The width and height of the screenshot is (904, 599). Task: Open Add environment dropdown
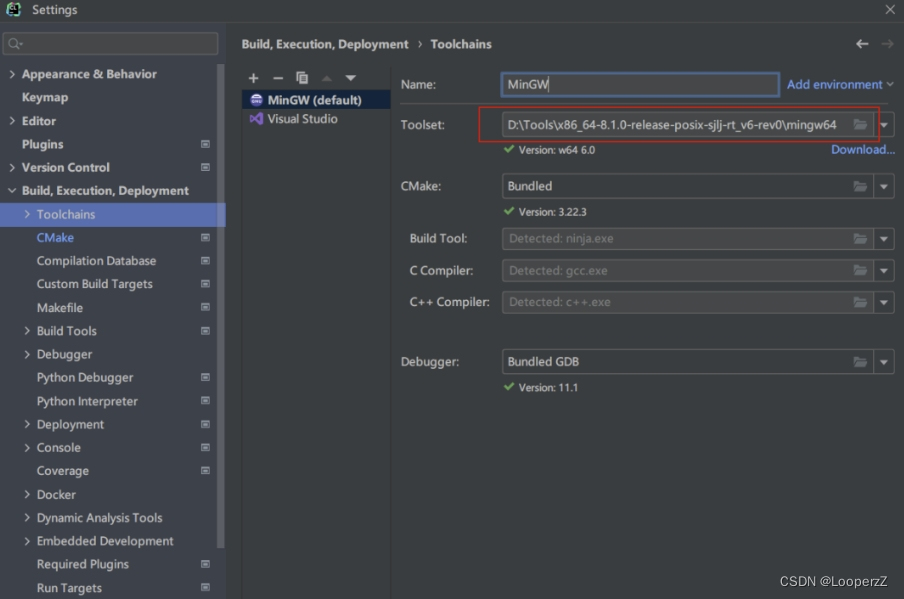coord(840,84)
